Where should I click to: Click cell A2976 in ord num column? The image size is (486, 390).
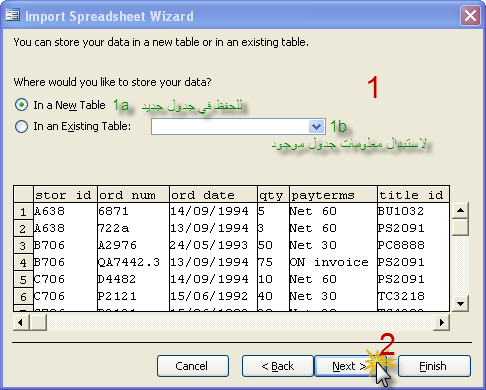pyautogui.click(x=133, y=245)
